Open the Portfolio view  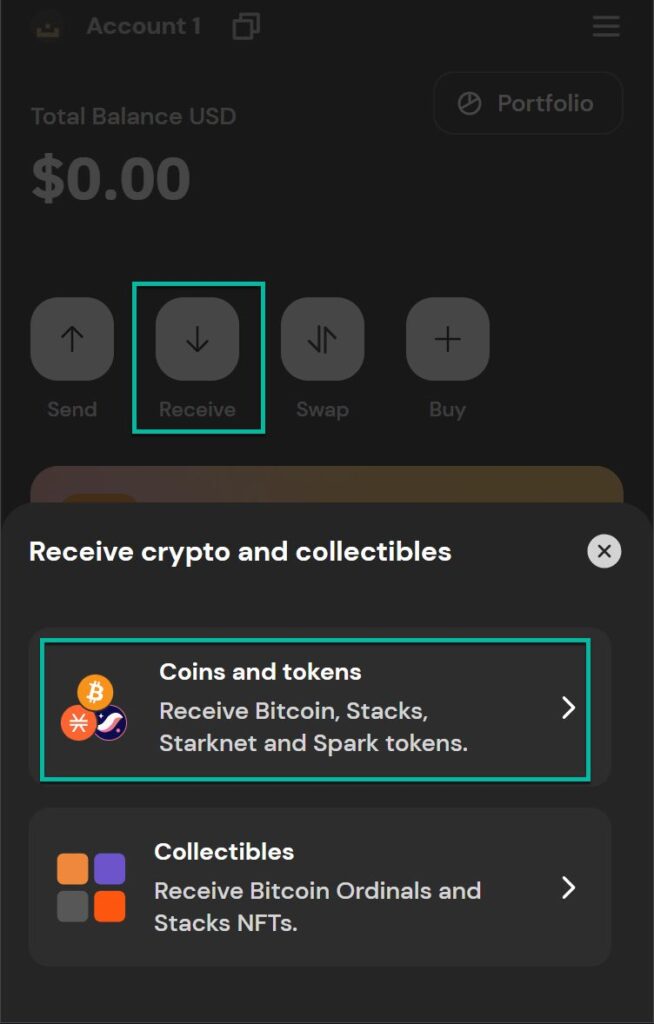coord(527,103)
